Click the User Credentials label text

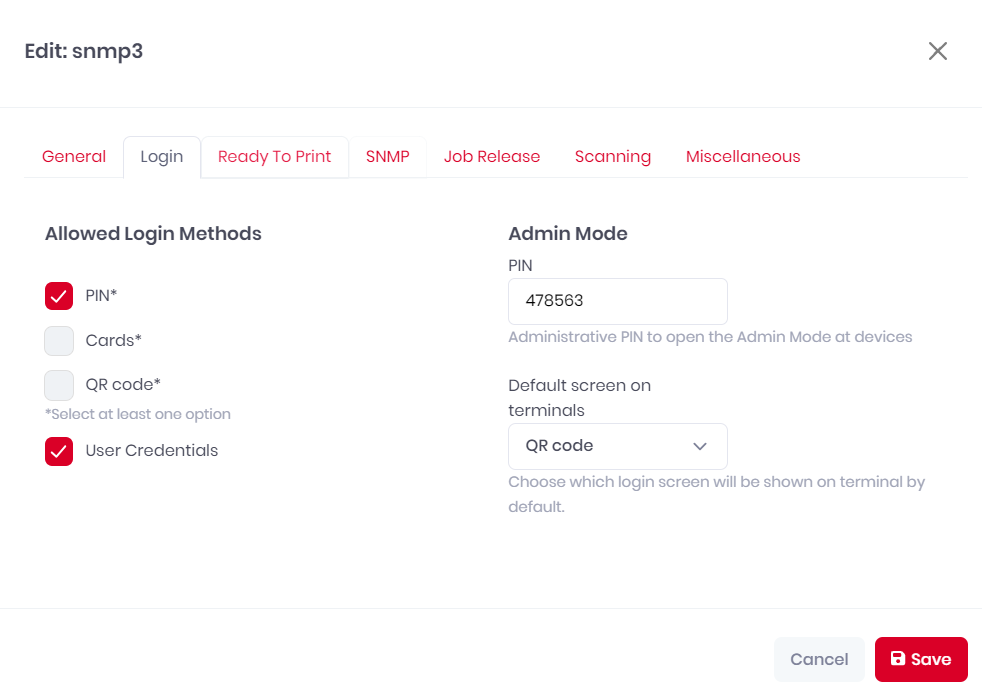coord(152,451)
